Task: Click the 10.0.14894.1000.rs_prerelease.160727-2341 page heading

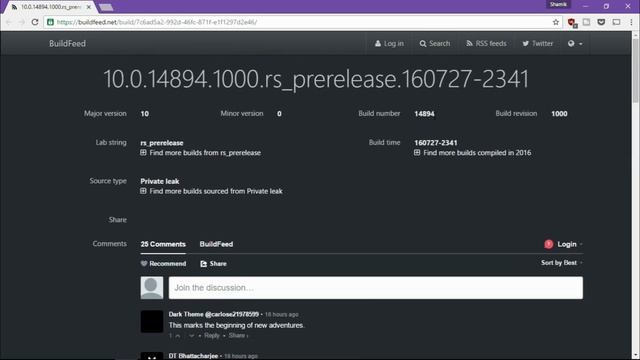Action: click(x=316, y=79)
